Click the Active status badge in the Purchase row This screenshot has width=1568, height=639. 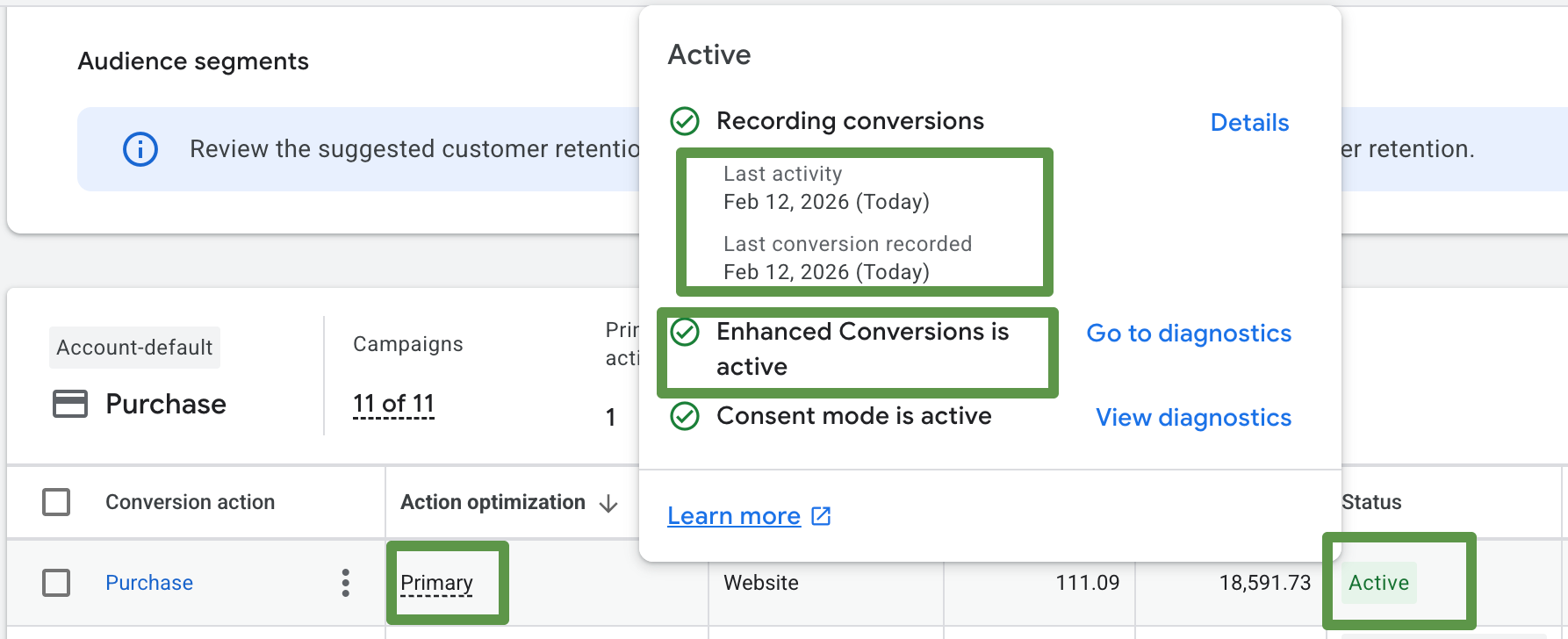pyautogui.click(x=1378, y=583)
